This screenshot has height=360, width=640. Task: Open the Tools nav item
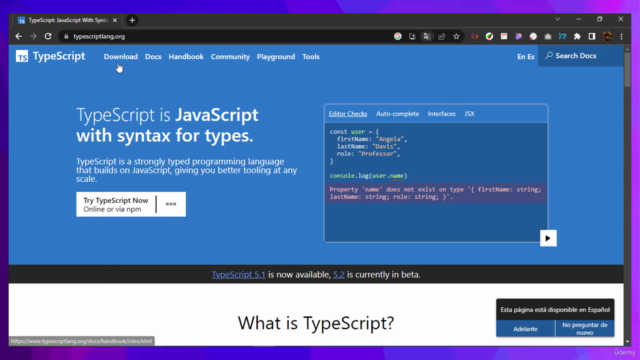311,57
